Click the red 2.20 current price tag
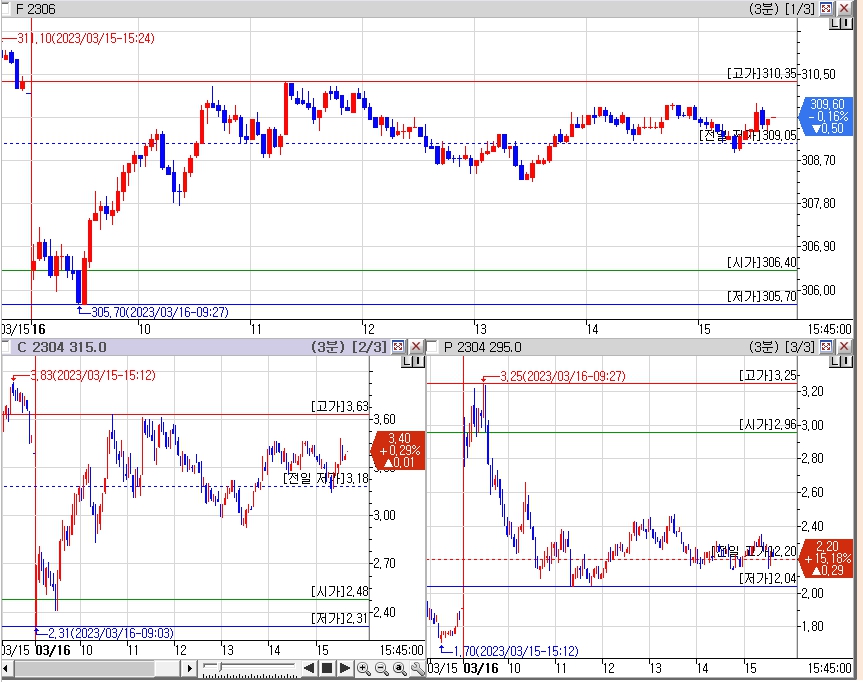Viewport: 863px width, 682px height. [827, 558]
